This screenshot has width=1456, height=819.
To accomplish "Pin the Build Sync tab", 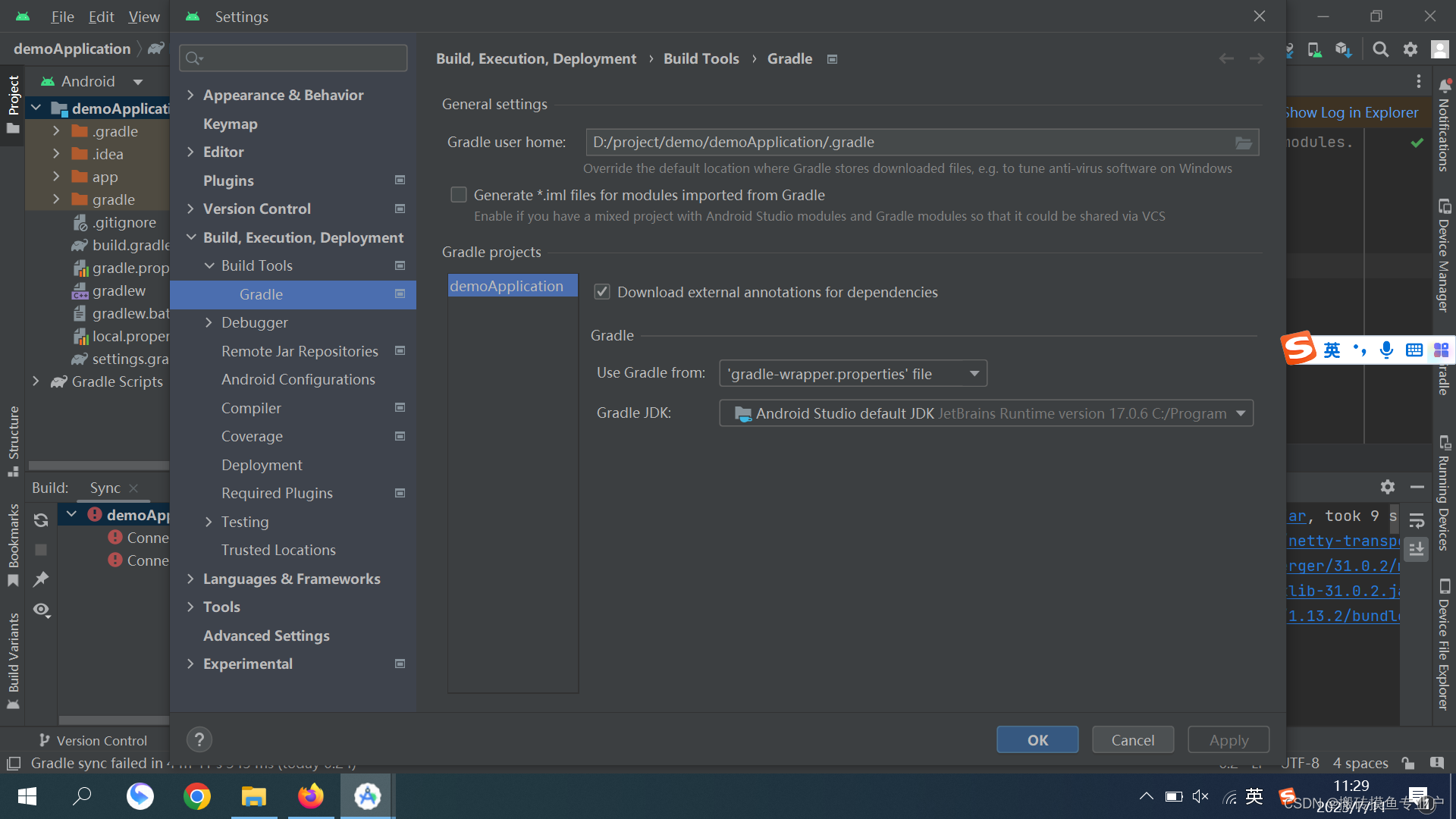I will point(41,579).
